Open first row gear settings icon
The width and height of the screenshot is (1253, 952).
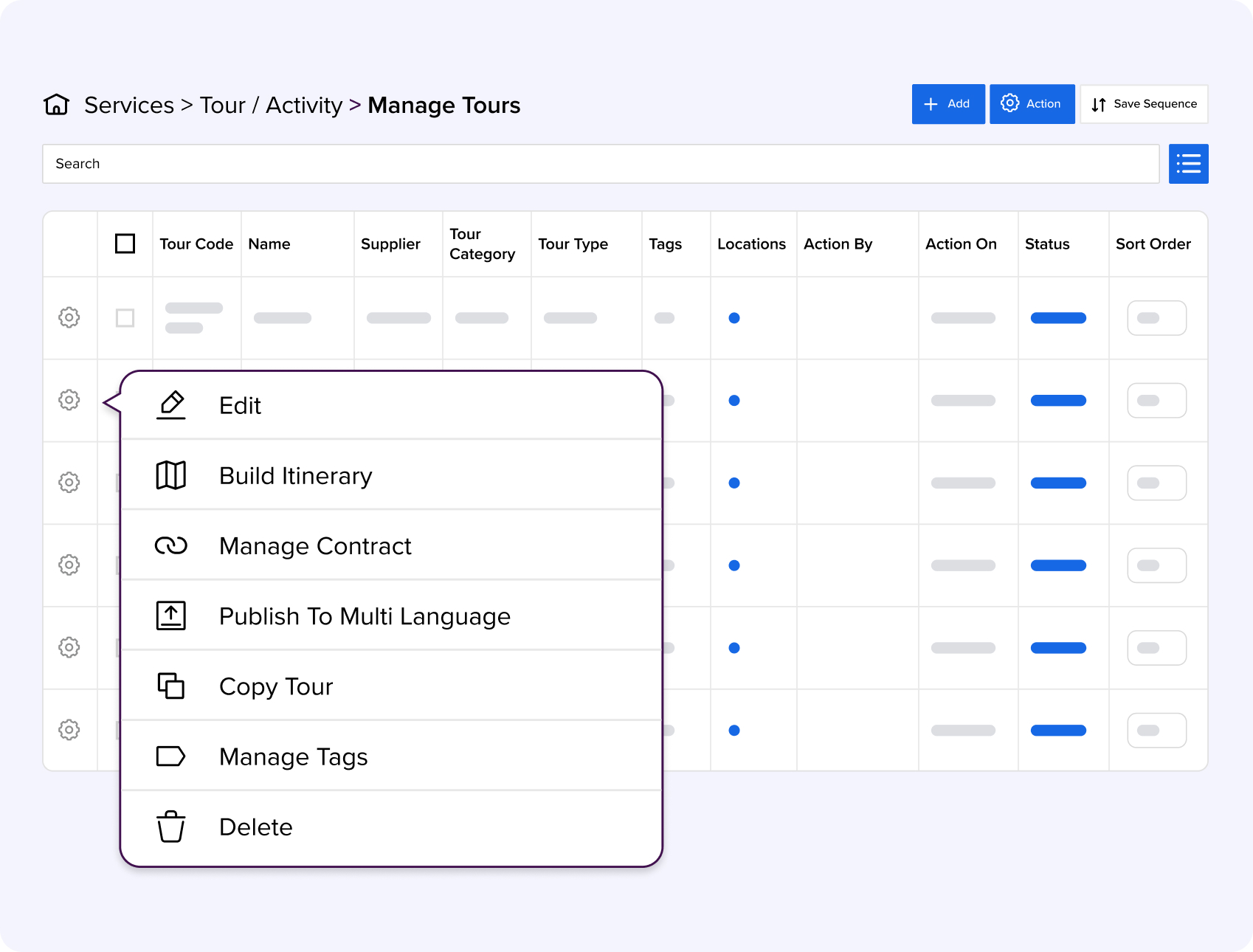[69, 318]
